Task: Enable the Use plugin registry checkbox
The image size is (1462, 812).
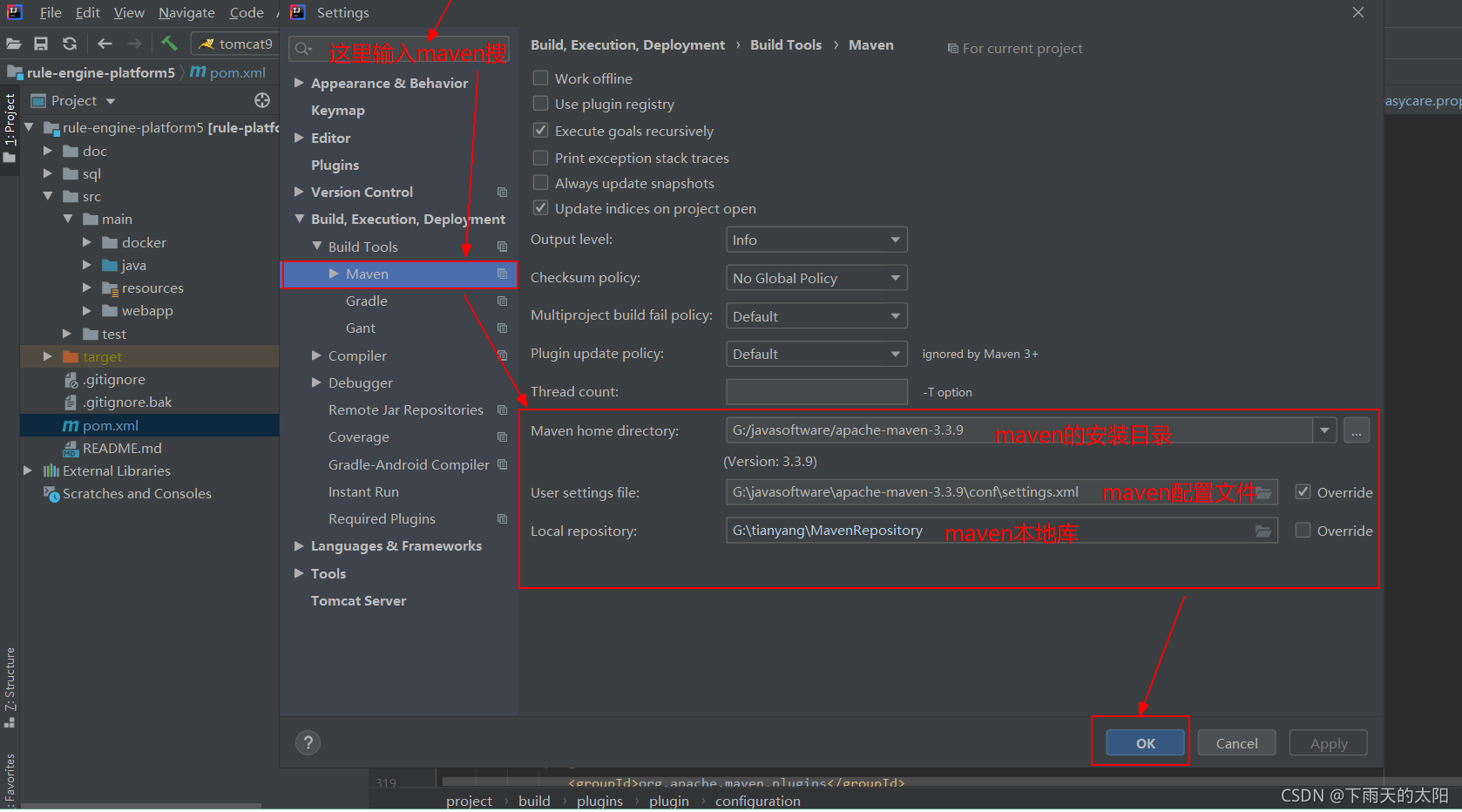Action: [541, 104]
